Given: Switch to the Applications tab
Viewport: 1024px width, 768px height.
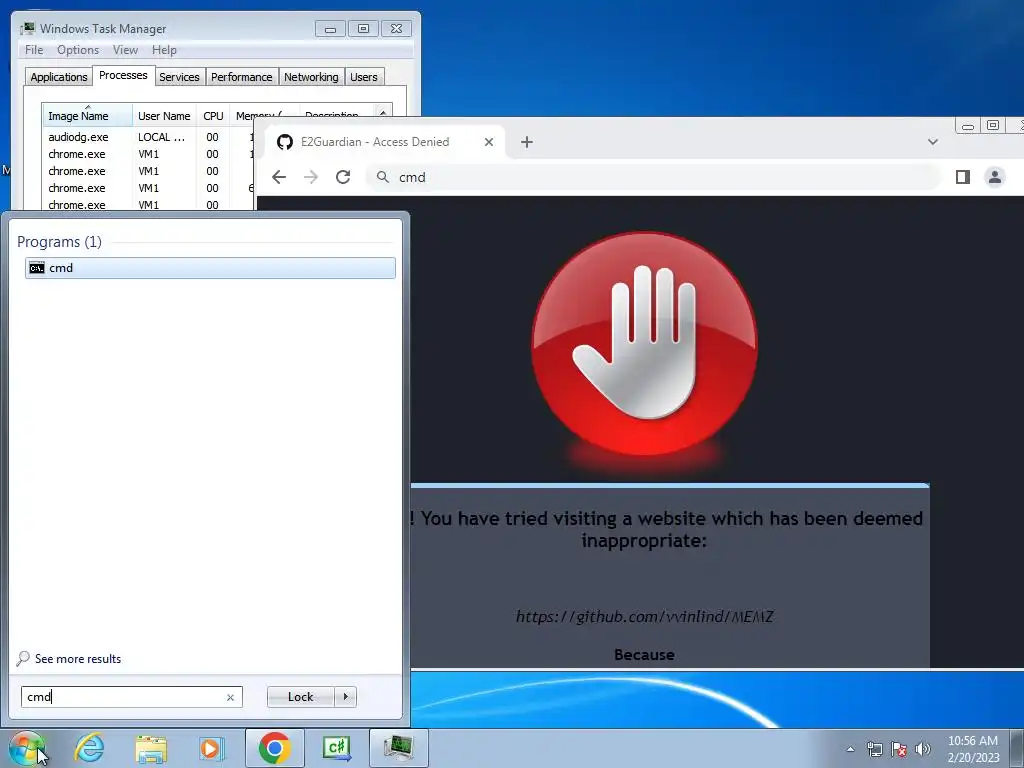Looking at the screenshot, I should [59, 77].
